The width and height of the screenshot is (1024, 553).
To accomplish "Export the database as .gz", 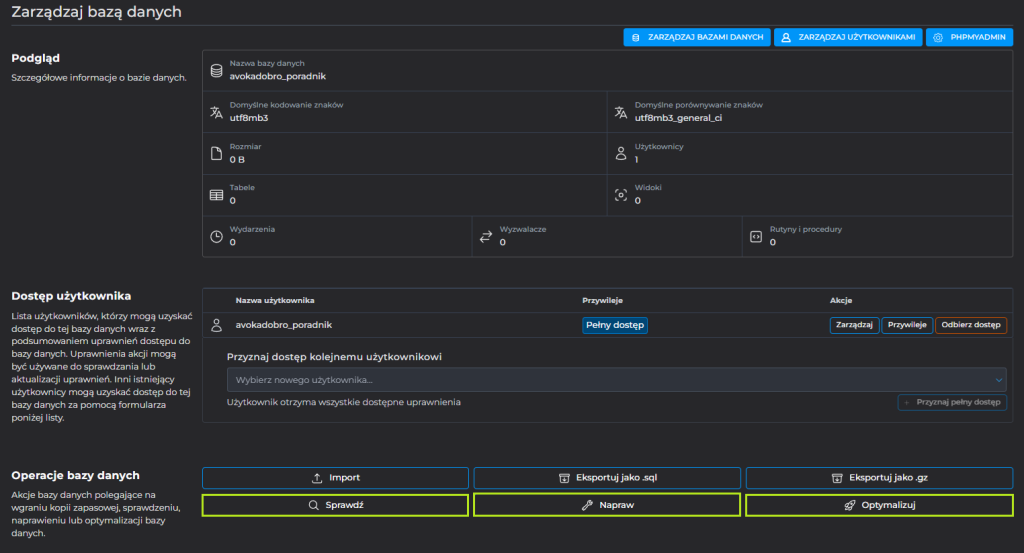I will coord(879,478).
